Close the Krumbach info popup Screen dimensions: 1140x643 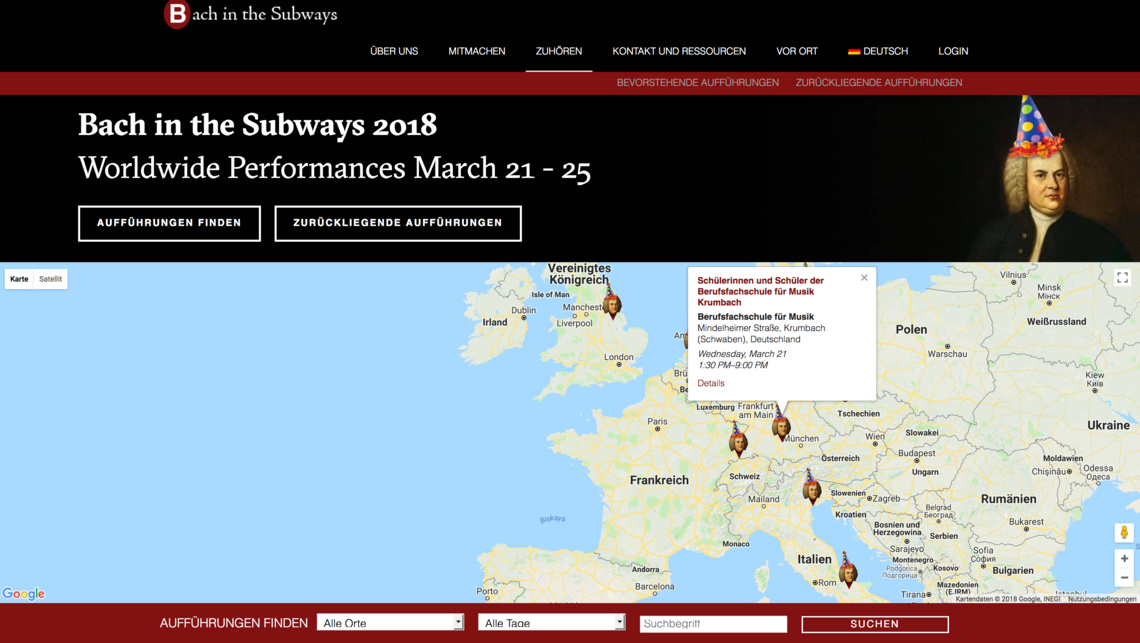pyautogui.click(x=864, y=278)
